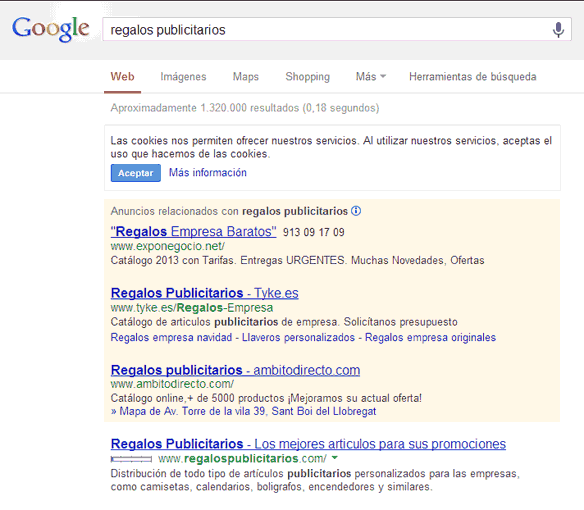
Task: Open Regalos empresa navidad sitelink
Action: pos(171,338)
